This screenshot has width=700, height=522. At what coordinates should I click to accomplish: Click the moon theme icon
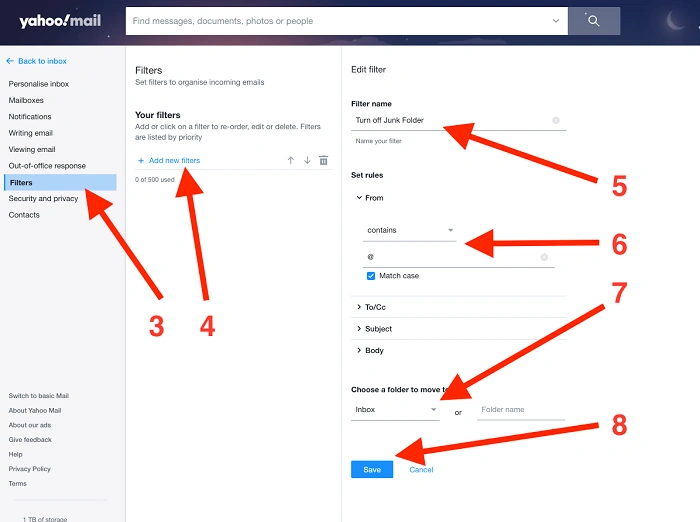[675, 21]
